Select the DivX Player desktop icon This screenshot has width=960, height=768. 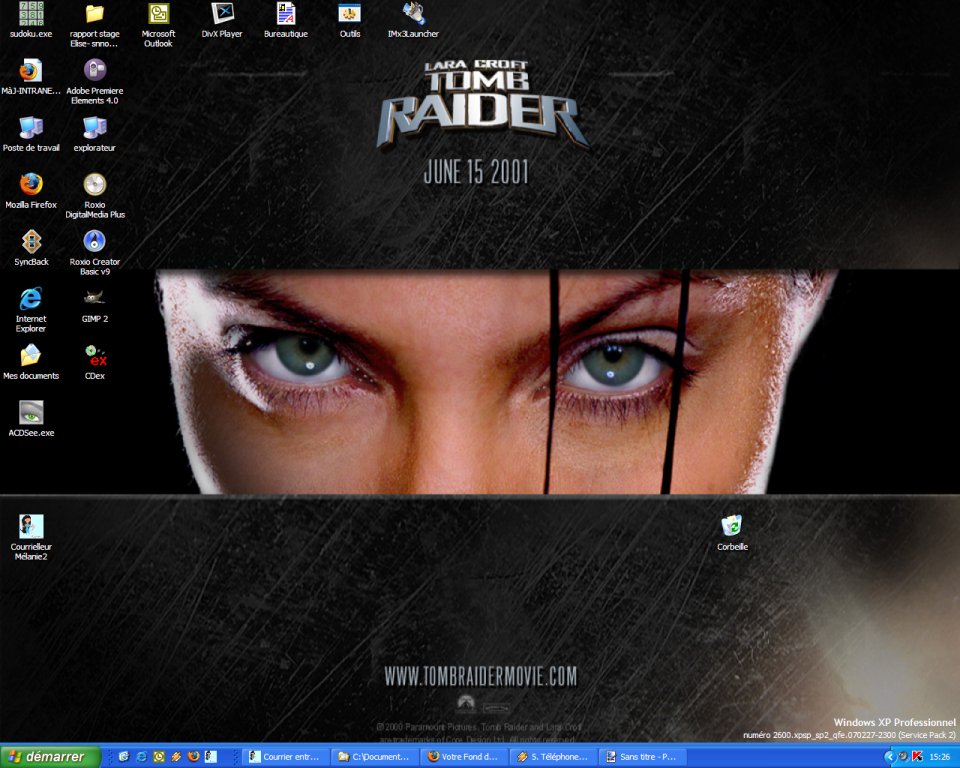point(222,20)
